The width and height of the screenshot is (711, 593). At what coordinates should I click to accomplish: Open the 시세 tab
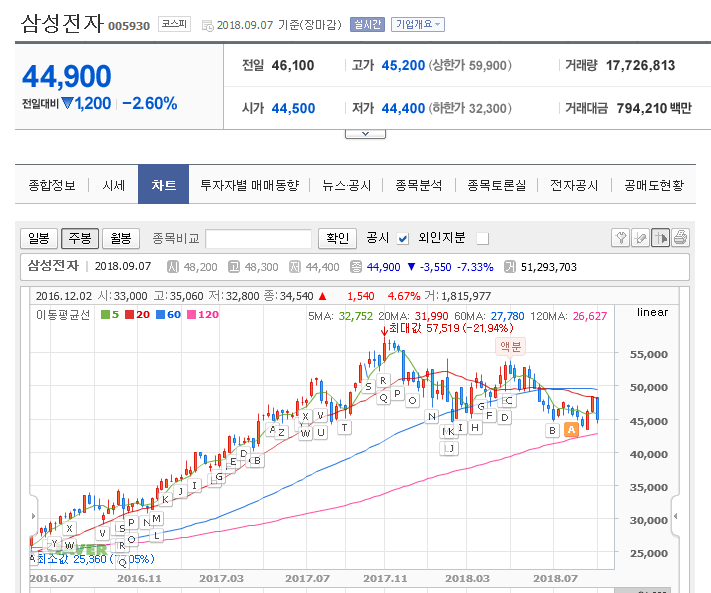point(113,185)
